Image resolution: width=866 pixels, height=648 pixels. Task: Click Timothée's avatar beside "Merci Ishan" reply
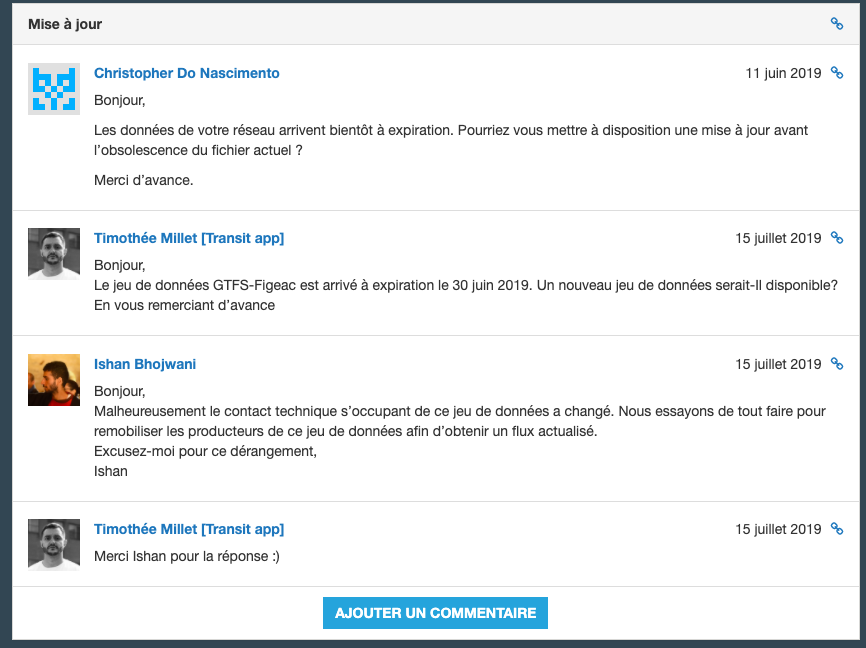pyautogui.click(x=54, y=545)
